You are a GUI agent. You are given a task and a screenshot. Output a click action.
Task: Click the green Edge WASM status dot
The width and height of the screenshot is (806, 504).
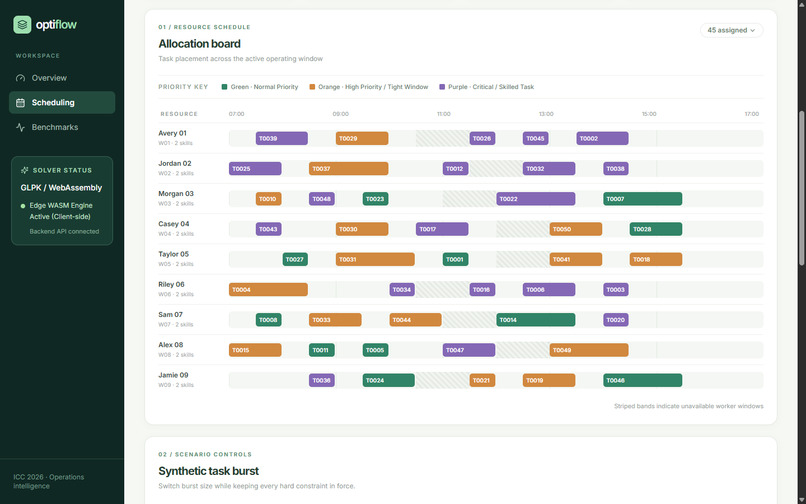[23, 206]
